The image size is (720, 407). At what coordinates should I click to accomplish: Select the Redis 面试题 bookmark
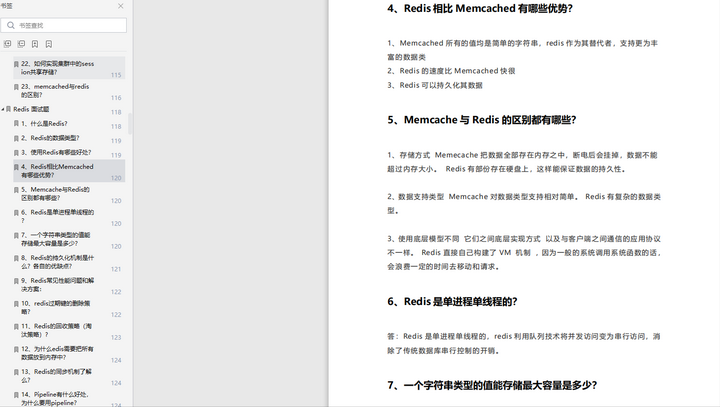click(31, 109)
